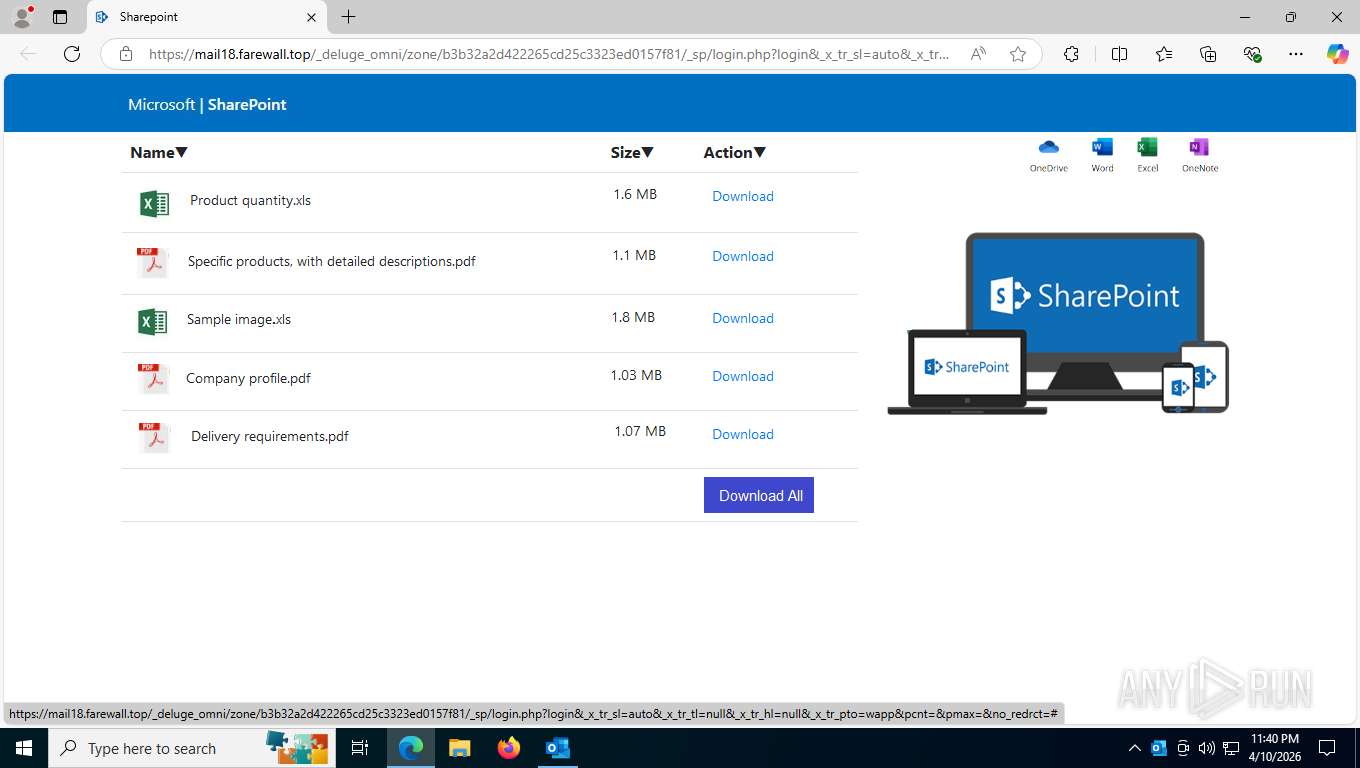The width and height of the screenshot is (1360, 768).
Task: Click the taskbar search box
Action: point(190,748)
